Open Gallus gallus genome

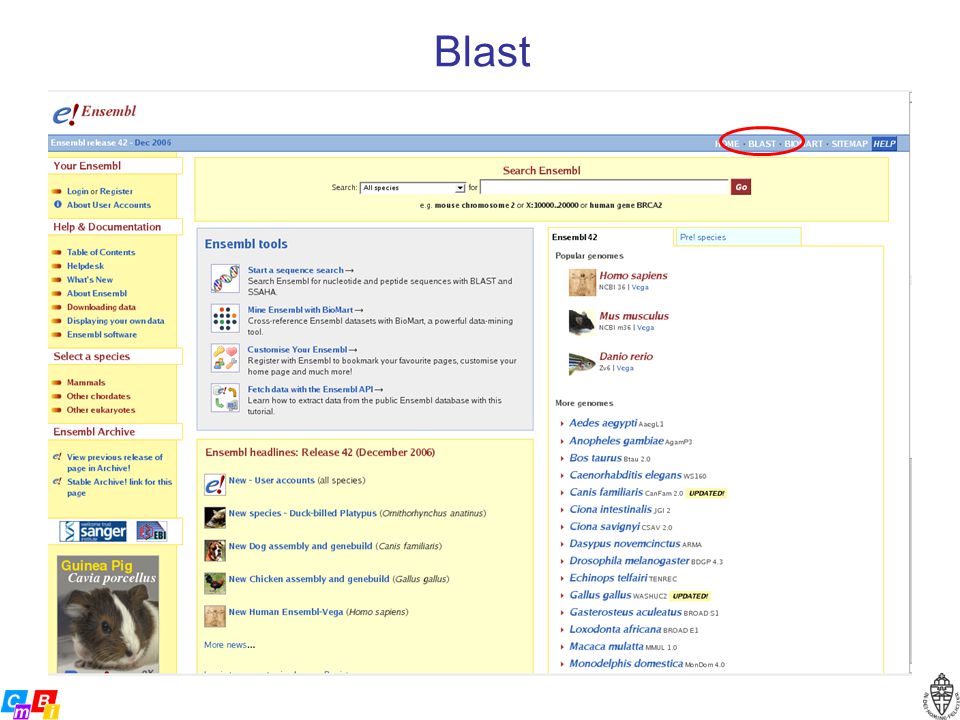pyautogui.click(x=600, y=595)
